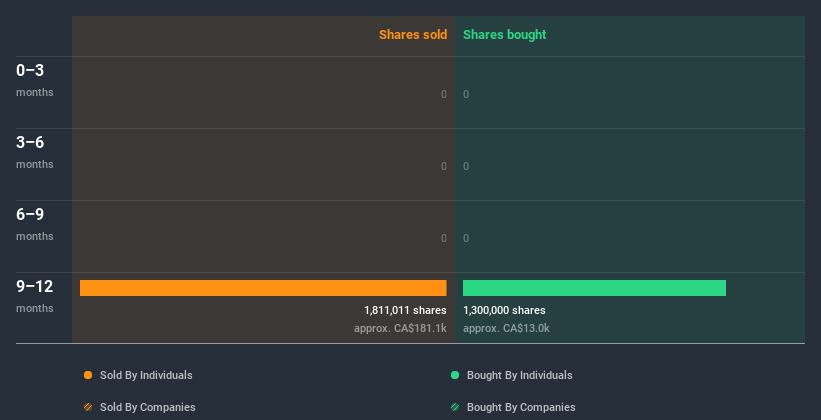821x420 pixels.
Task: Click the 'Shares sold' column header
Action: click(x=413, y=35)
